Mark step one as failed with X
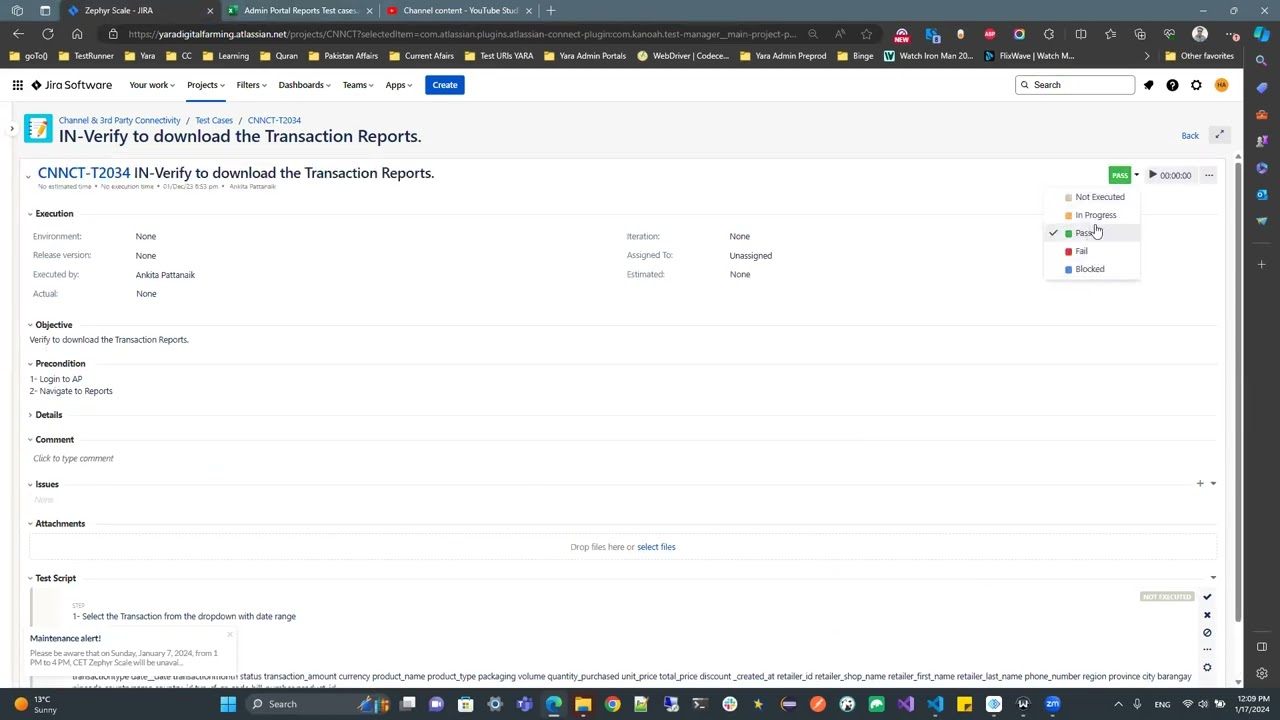 click(1207, 615)
